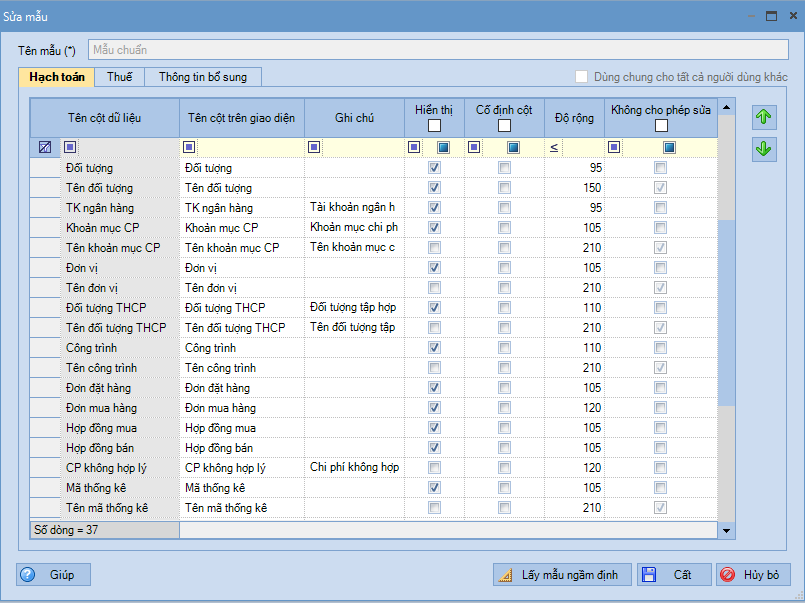Select the Ghi chú cell 'Chi phí không hợp'
Image resolution: width=805 pixels, height=603 pixels.
click(x=354, y=468)
